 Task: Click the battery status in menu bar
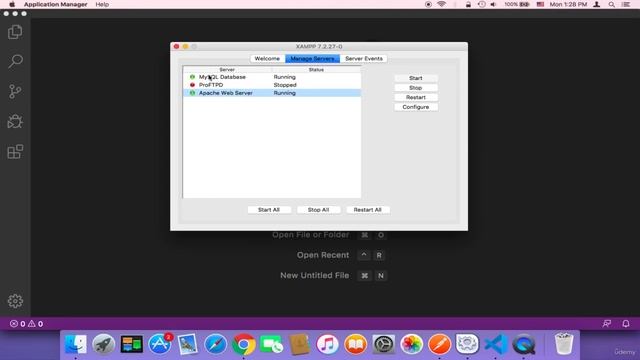pyautogui.click(x=517, y=4)
